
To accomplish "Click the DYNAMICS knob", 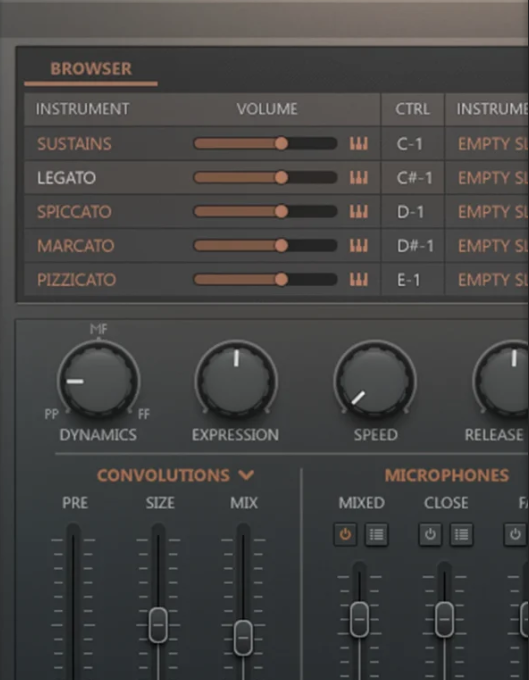I will pos(98,381).
